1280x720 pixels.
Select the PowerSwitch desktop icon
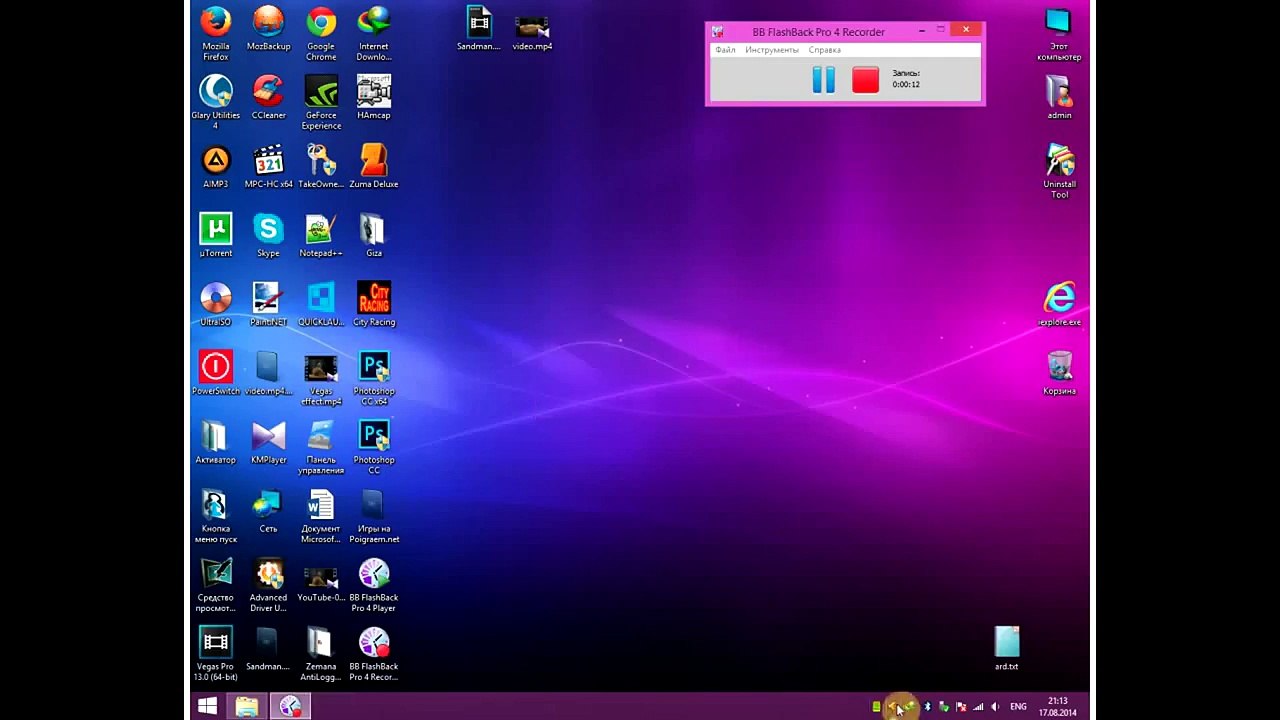pyautogui.click(x=216, y=373)
